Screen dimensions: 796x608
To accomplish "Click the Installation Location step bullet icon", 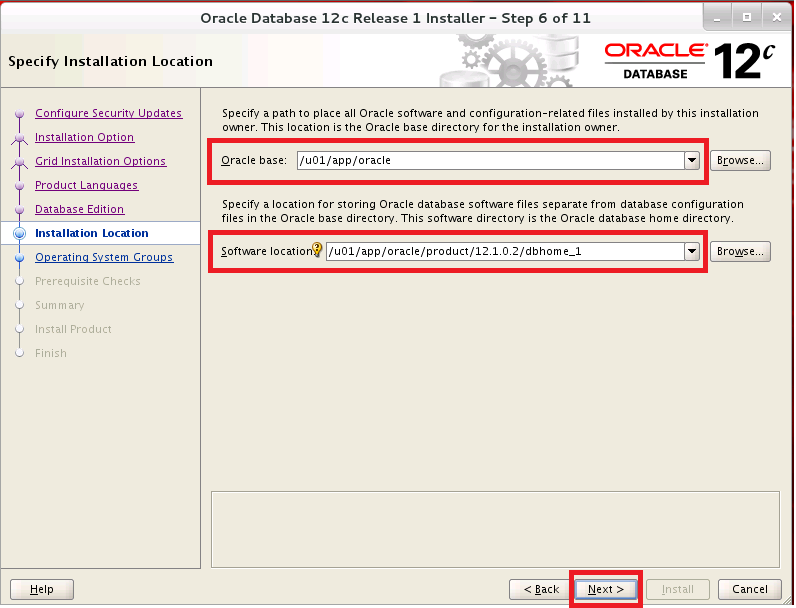I will coord(19,233).
